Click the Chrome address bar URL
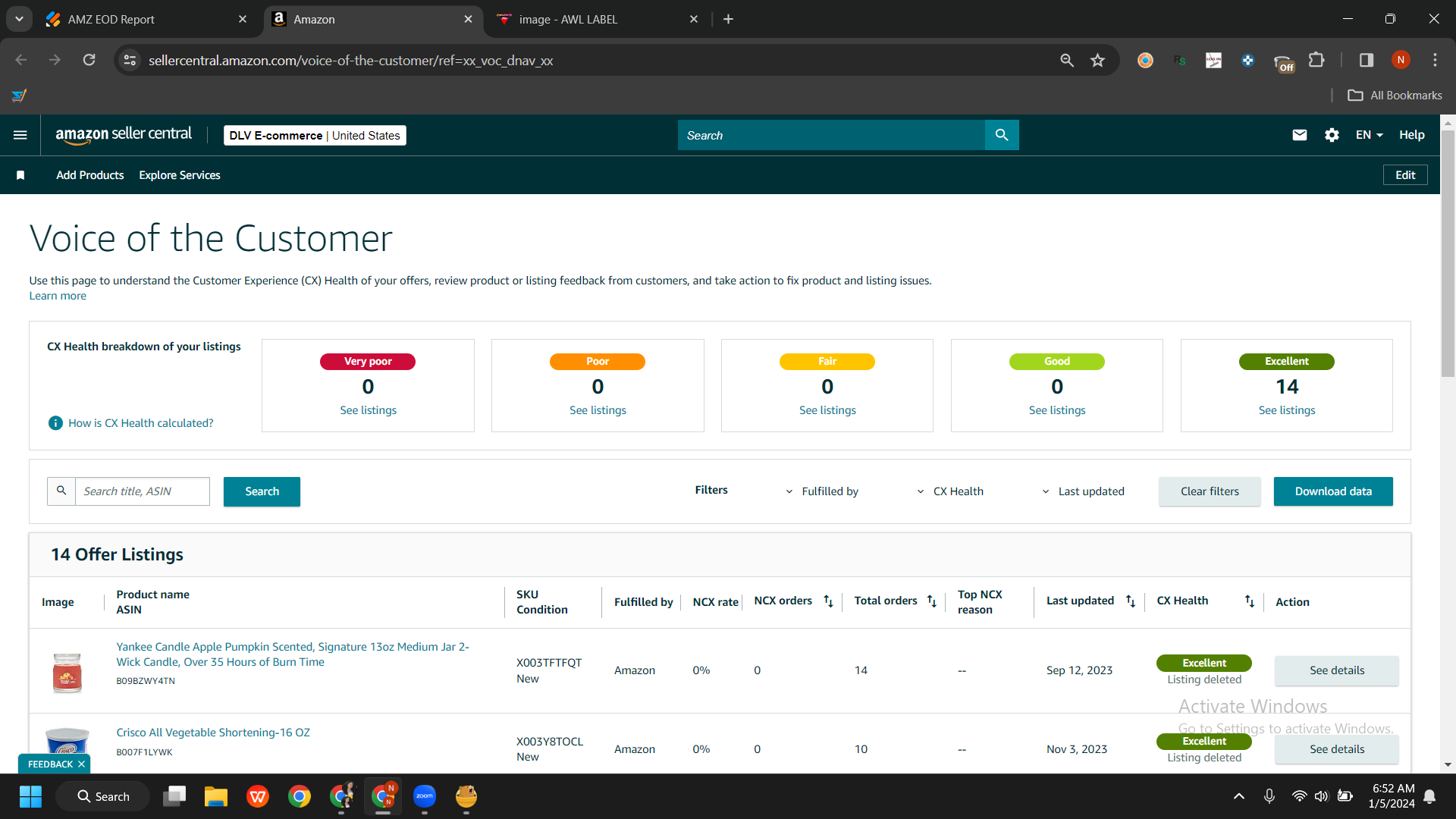The image size is (1456, 819). coord(350,60)
